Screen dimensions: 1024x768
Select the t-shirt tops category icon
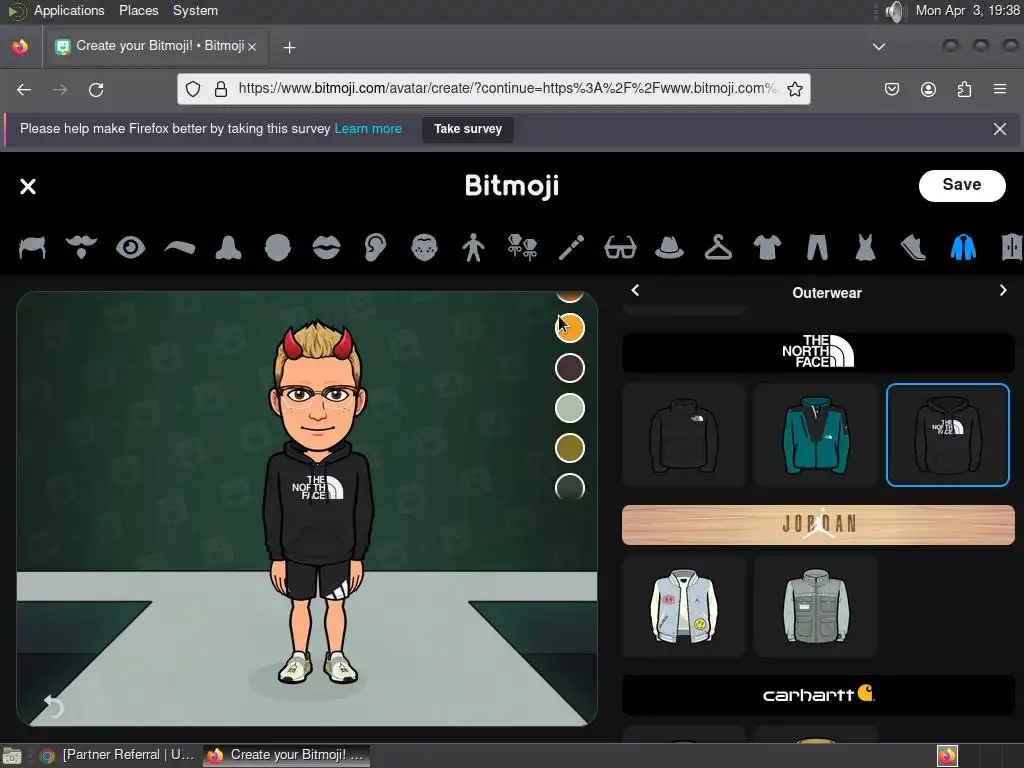[767, 248]
